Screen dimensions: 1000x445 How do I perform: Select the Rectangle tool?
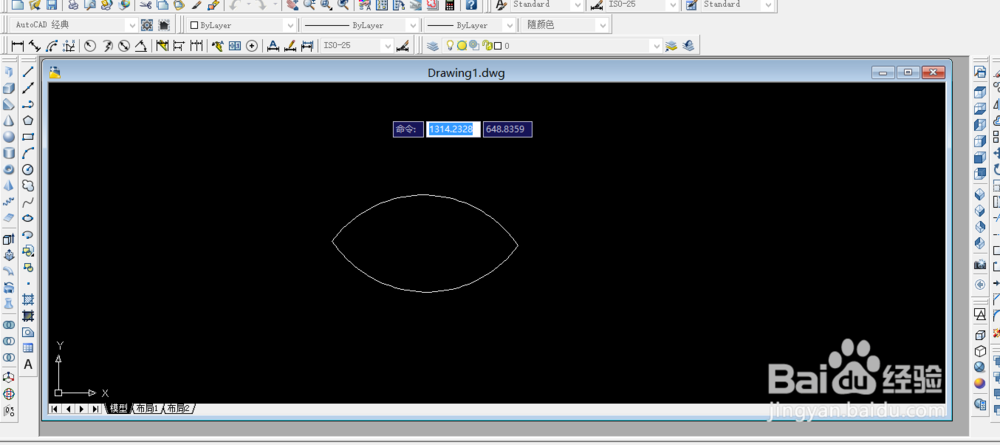pos(28,136)
